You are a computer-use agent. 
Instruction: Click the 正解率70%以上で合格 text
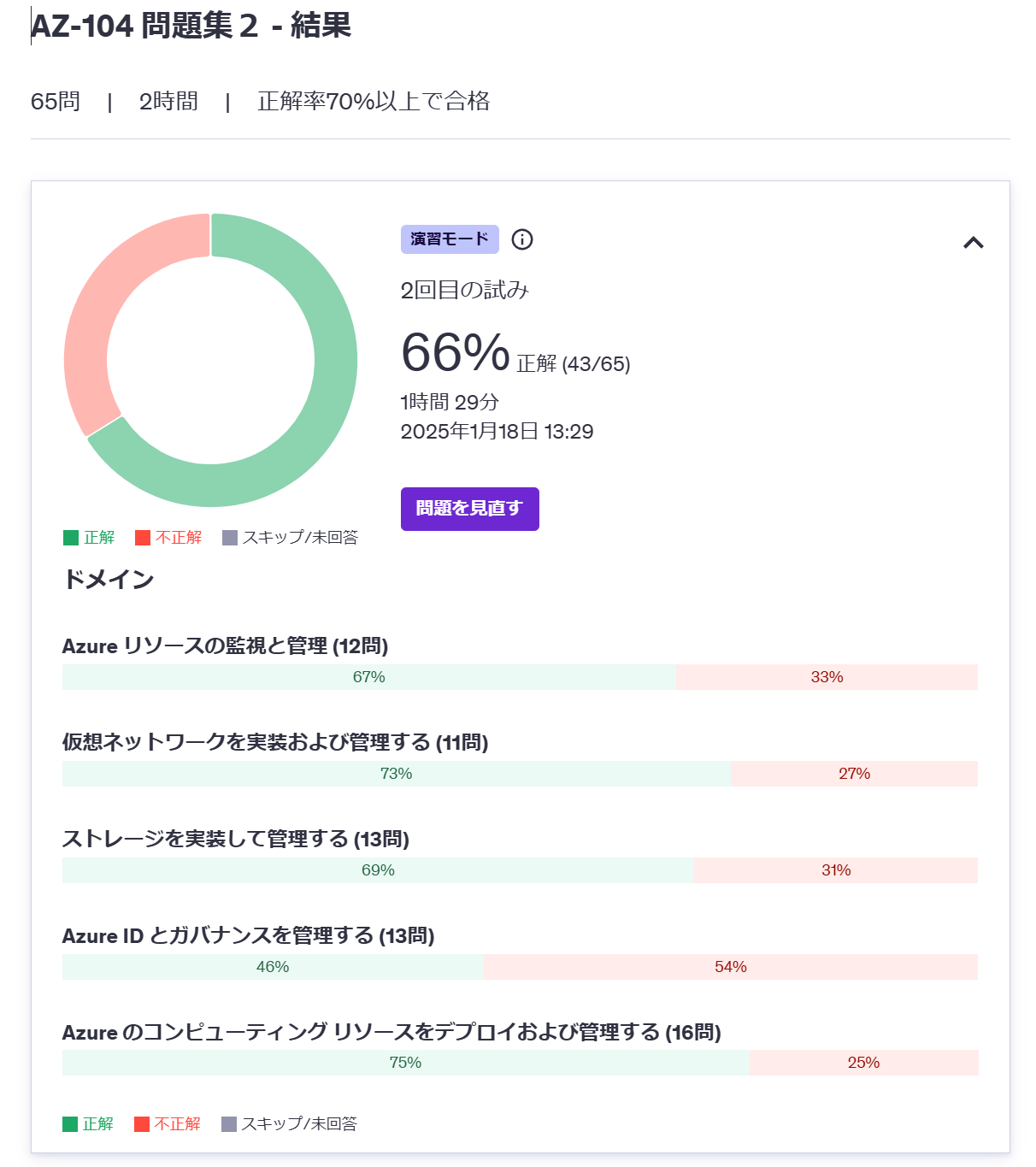coord(374,102)
